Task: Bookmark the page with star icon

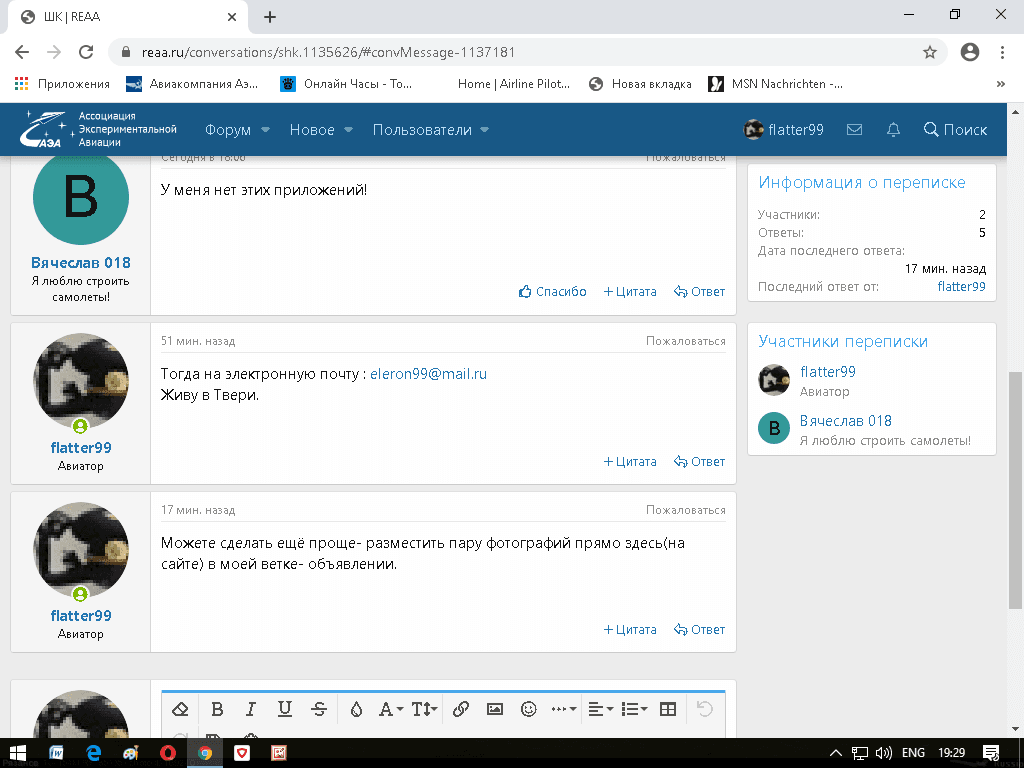Action: (929, 52)
